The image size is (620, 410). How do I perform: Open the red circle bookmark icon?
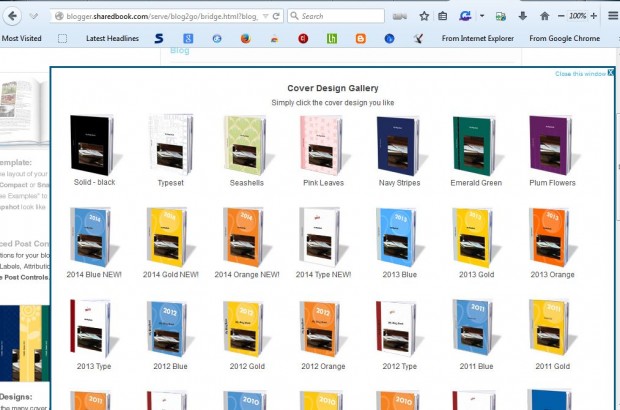click(x=303, y=38)
